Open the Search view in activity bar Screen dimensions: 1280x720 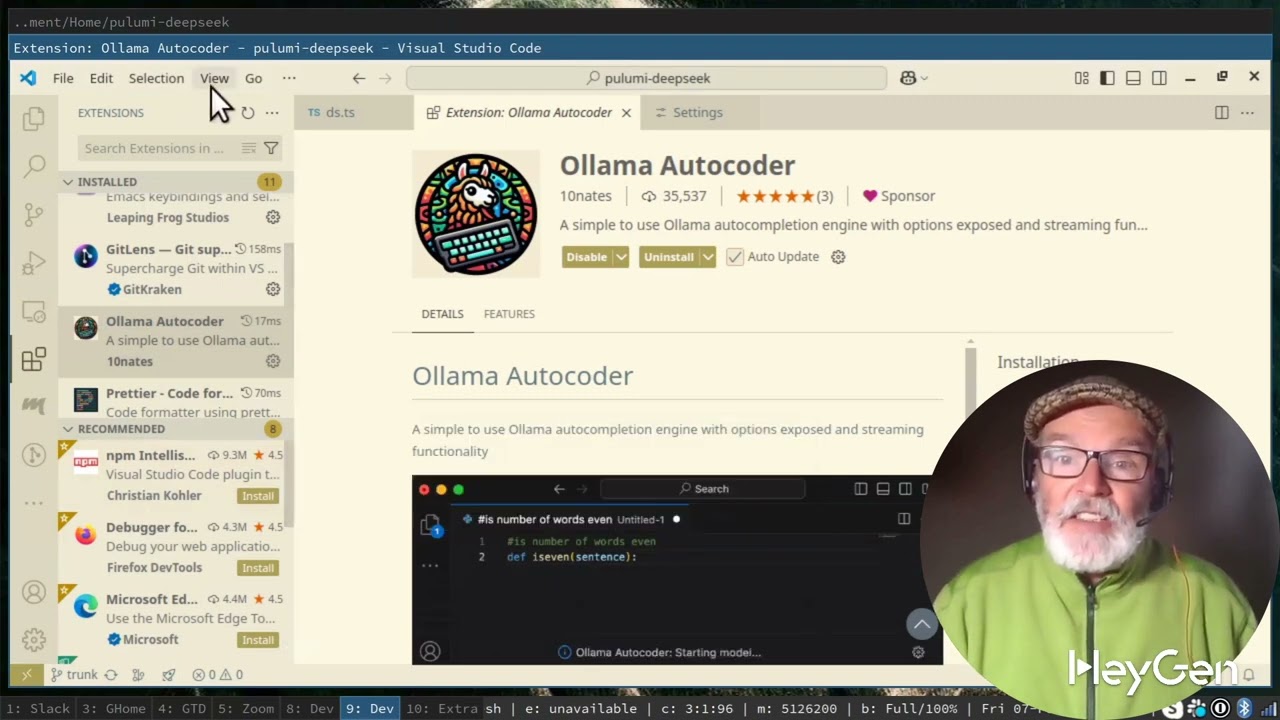pos(34,166)
